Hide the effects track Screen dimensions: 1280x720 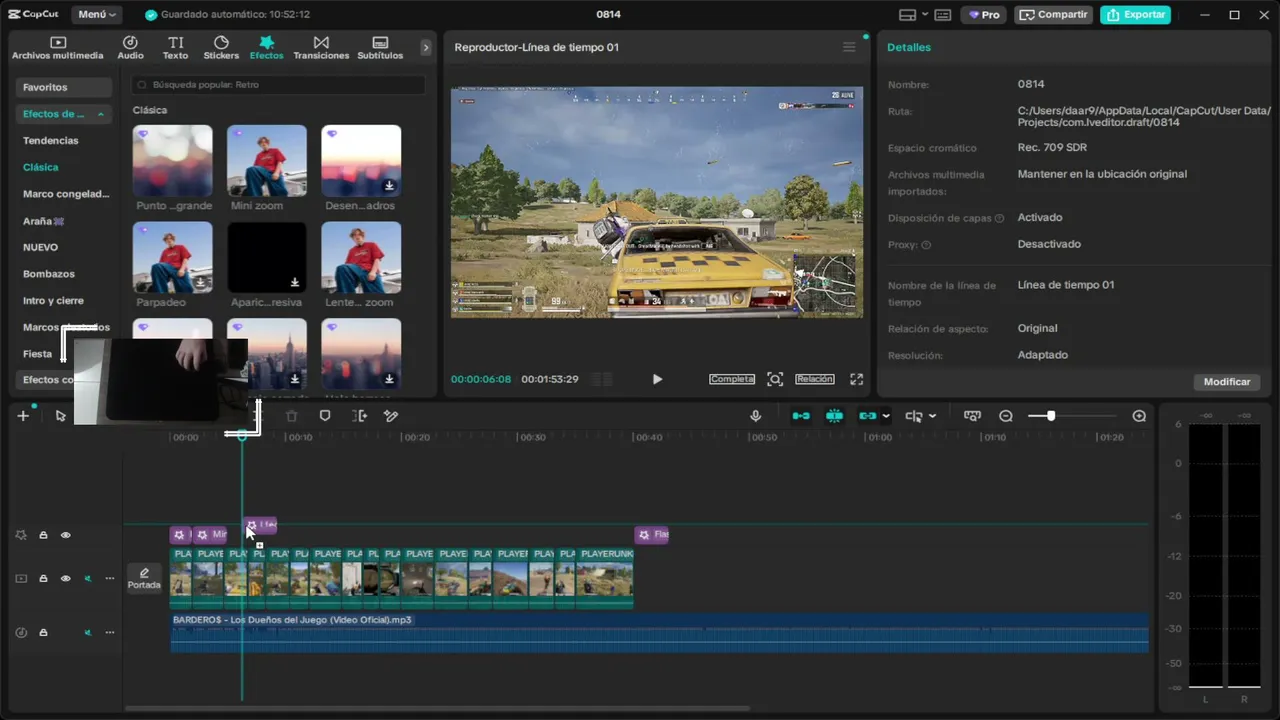(x=66, y=535)
